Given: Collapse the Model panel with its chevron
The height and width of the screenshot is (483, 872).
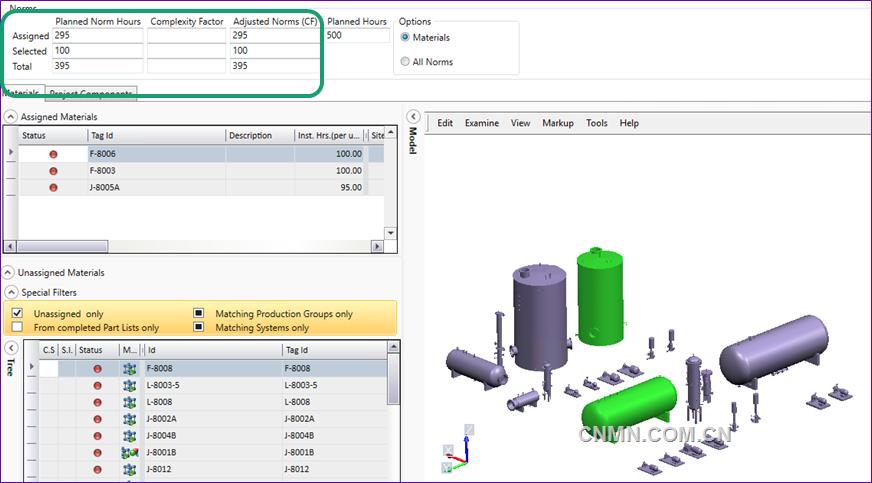Looking at the screenshot, I should click(x=412, y=117).
